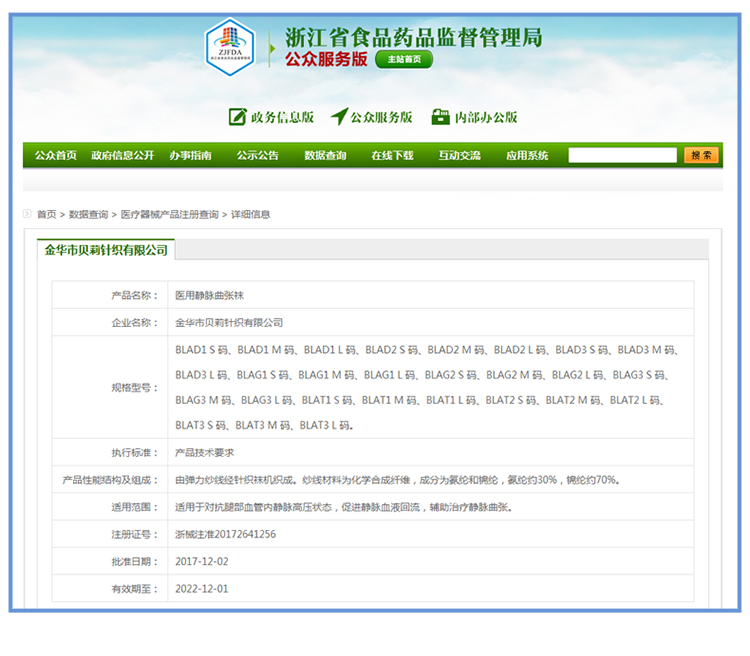750x656 pixels.
Task: Select the 金华市贝莉针织有限公司 tab
Action: [106, 250]
